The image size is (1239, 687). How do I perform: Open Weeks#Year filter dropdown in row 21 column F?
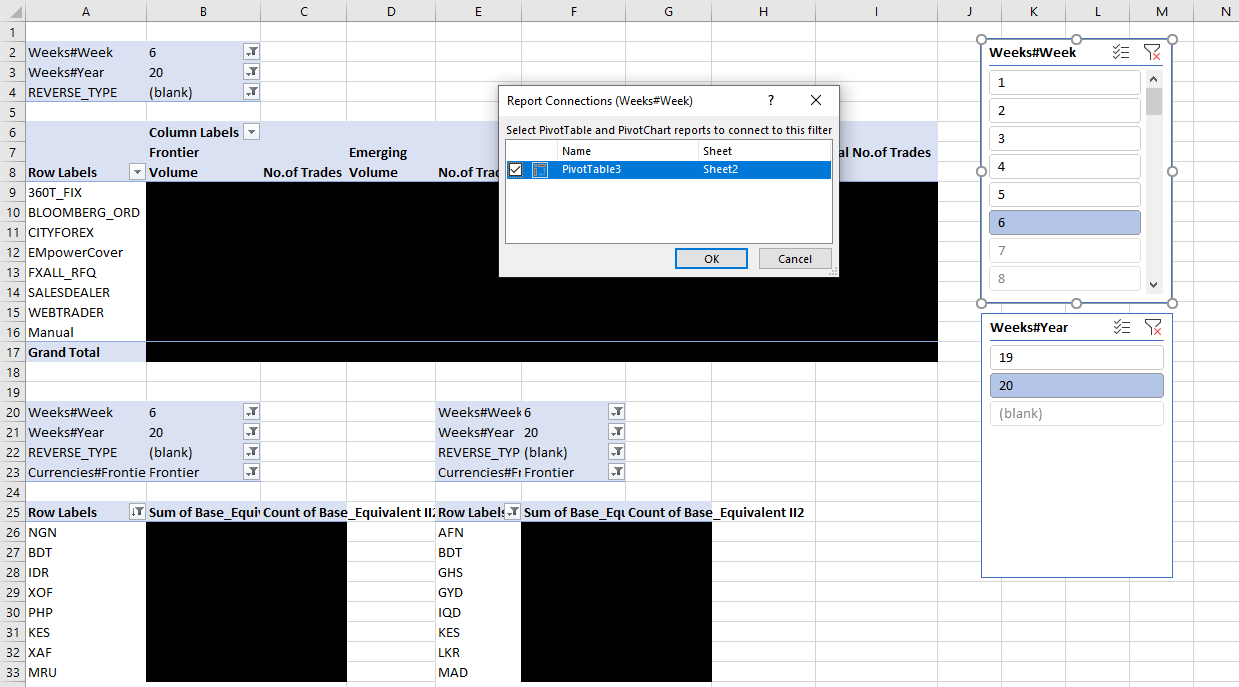tap(617, 432)
